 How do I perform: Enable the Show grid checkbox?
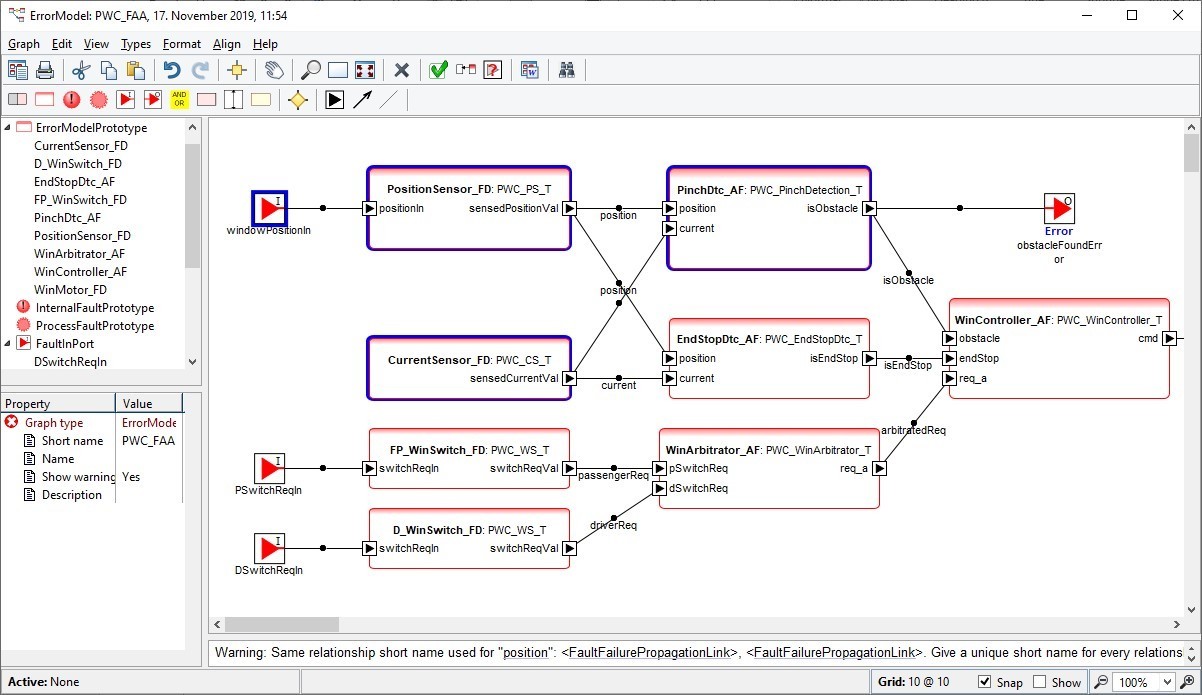pyautogui.click(x=1040, y=682)
